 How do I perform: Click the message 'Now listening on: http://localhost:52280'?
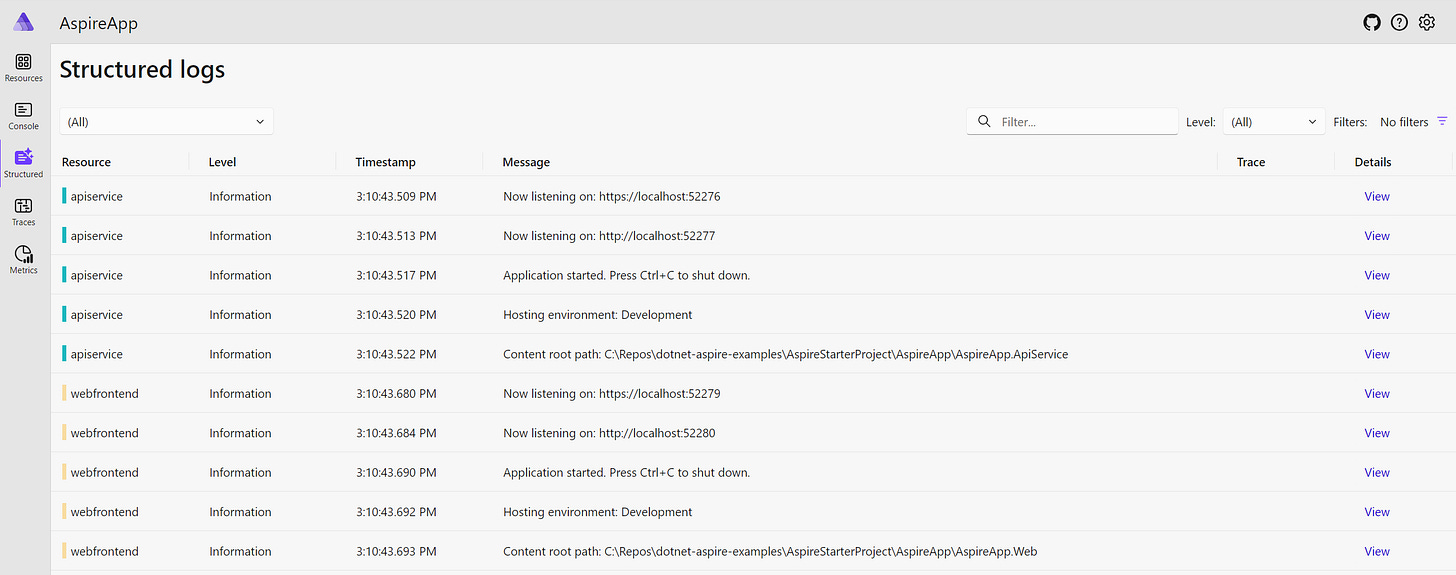(x=609, y=433)
